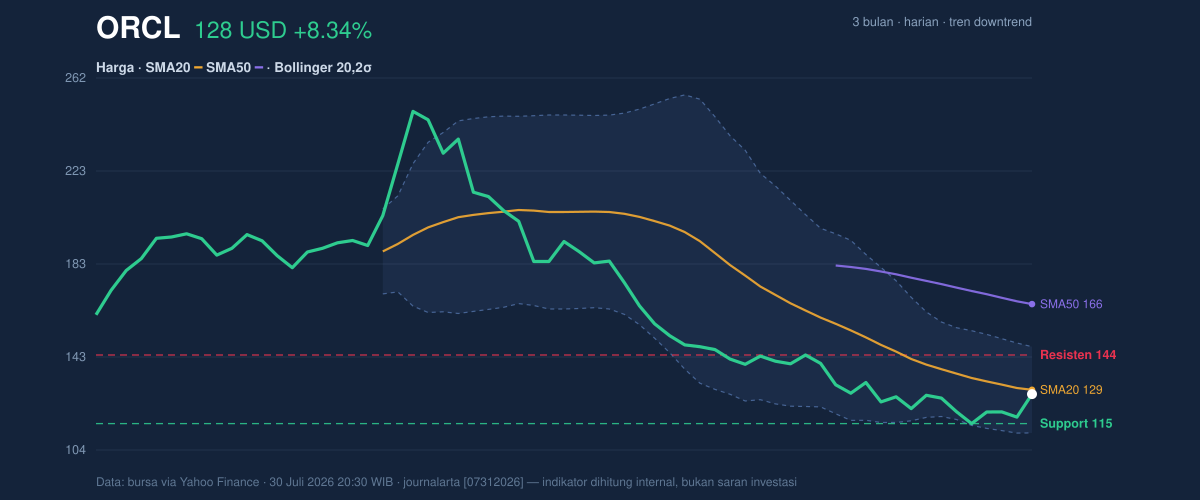Image resolution: width=1200 pixels, height=500 pixels.
Task: Toggle the Bollinger 20,2σ legend entry
Action: click(x=321, y=68)
